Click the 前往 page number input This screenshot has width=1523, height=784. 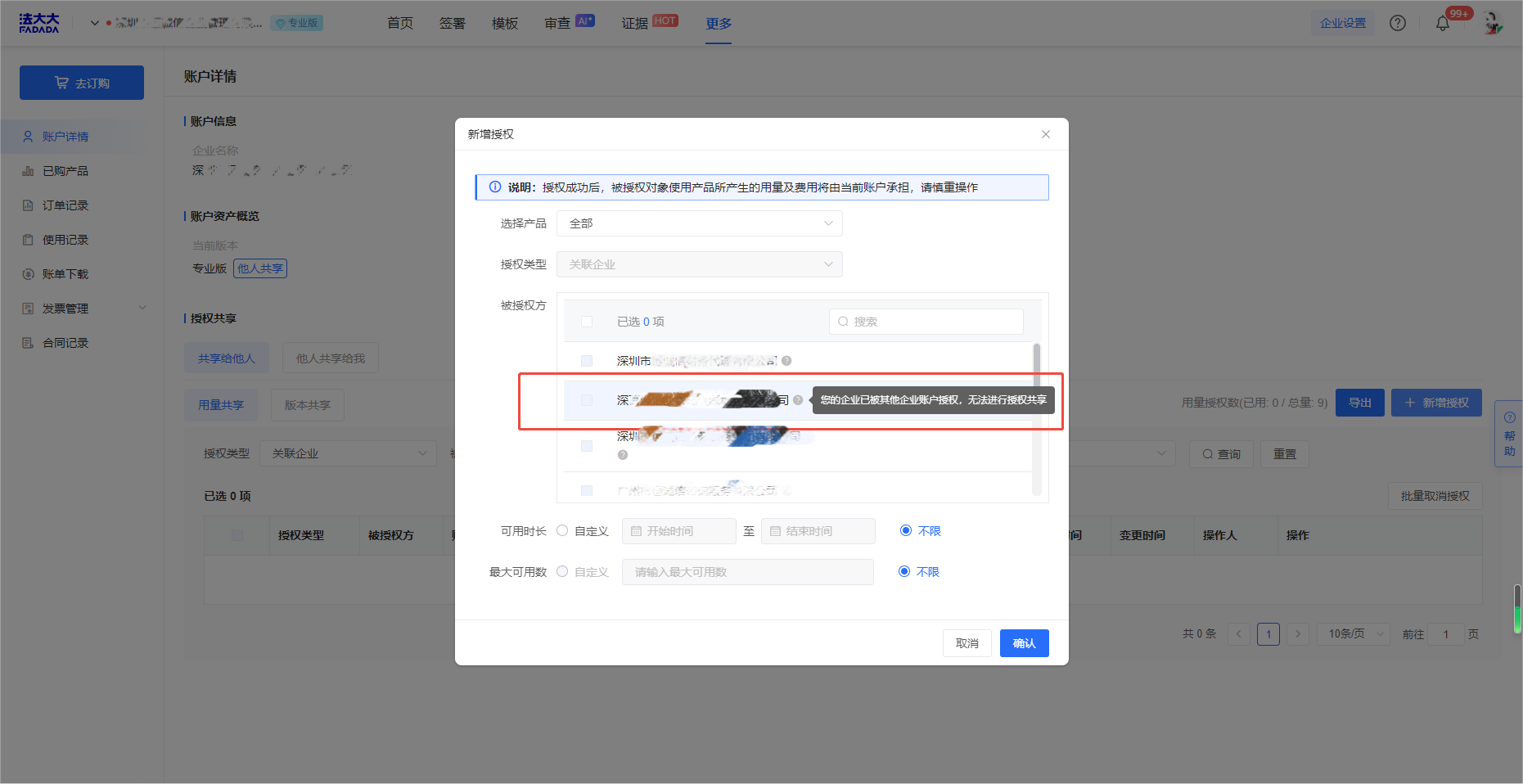click(1446, 634)
